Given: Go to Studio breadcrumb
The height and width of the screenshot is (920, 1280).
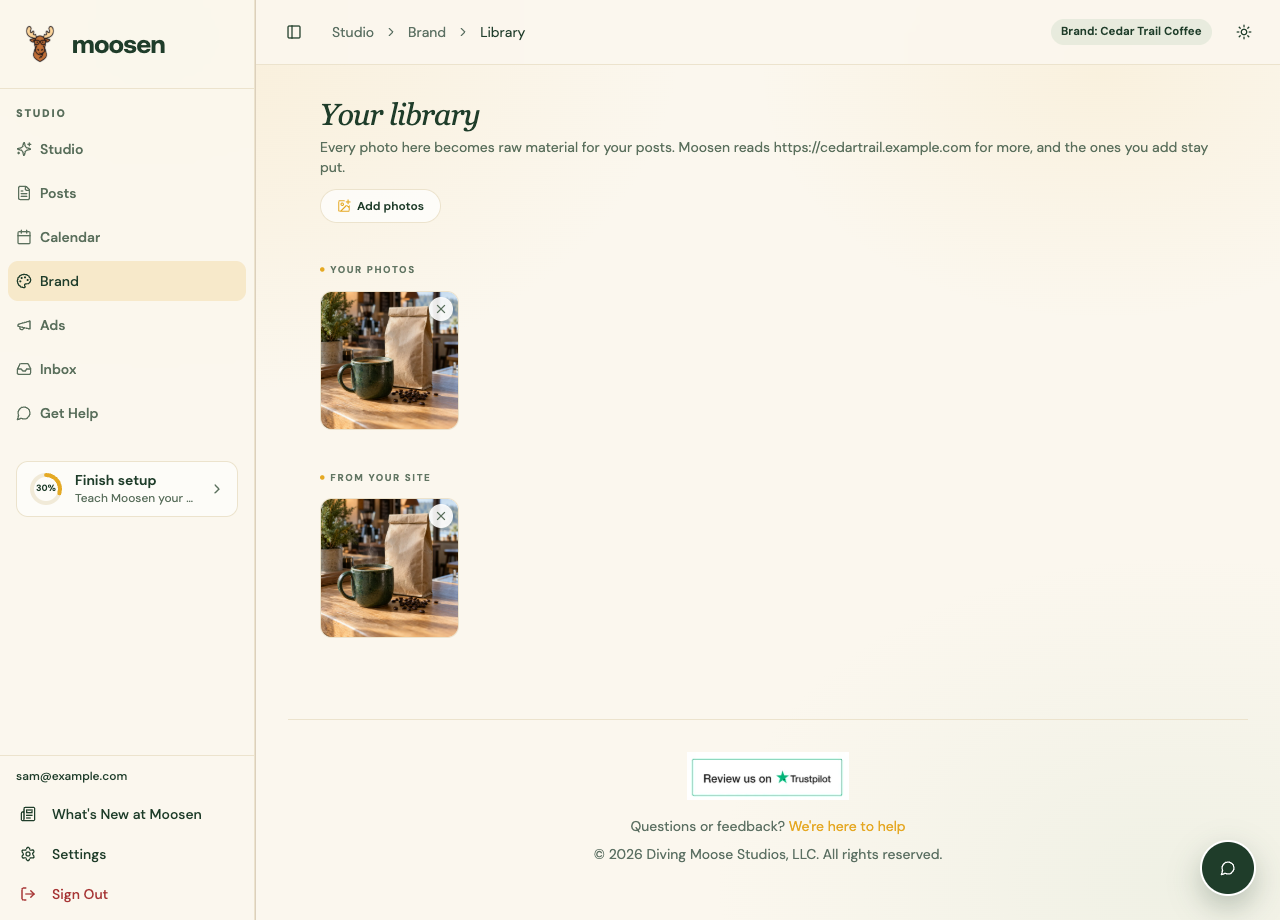Looking at the screenshot, I should (353, 32).
